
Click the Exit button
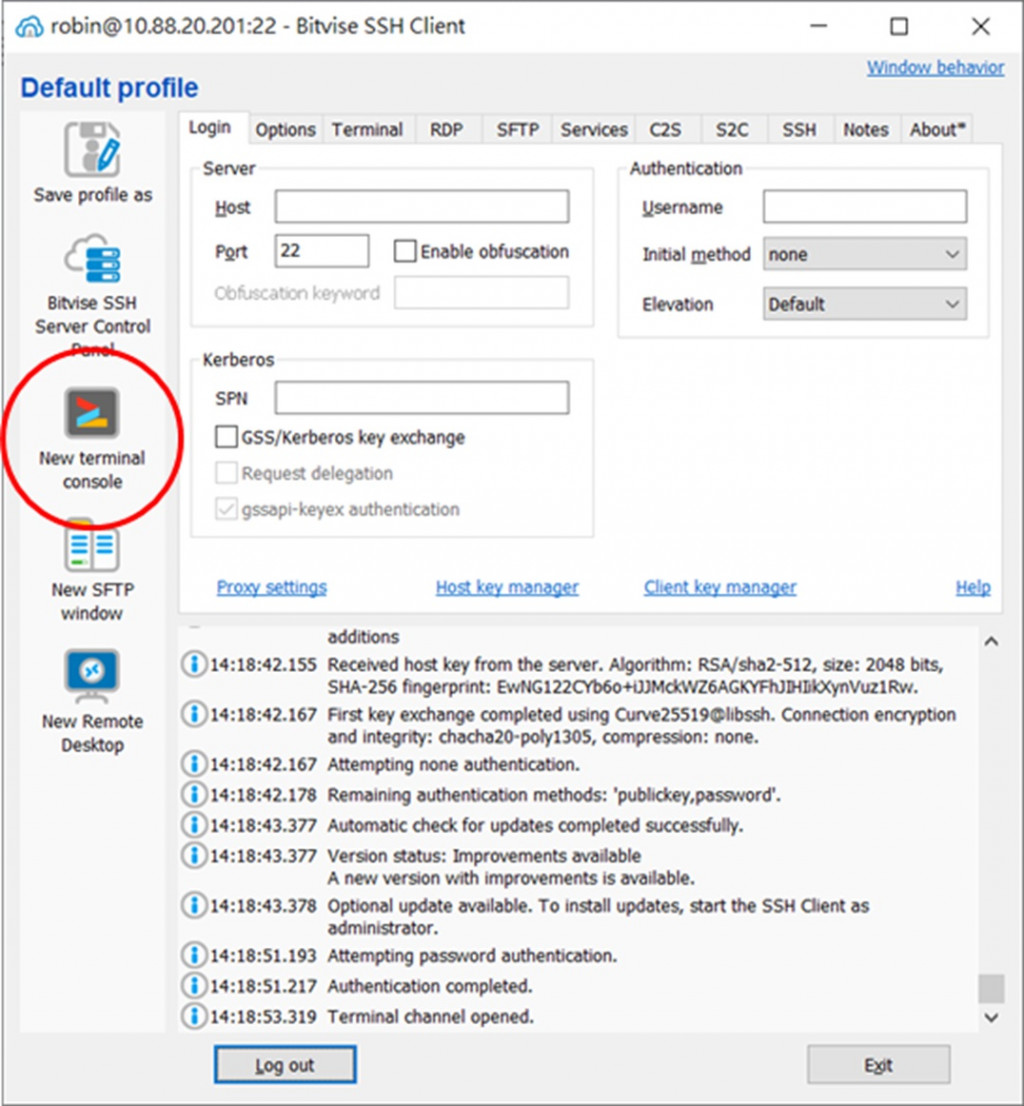click(x=879, y=1064)
